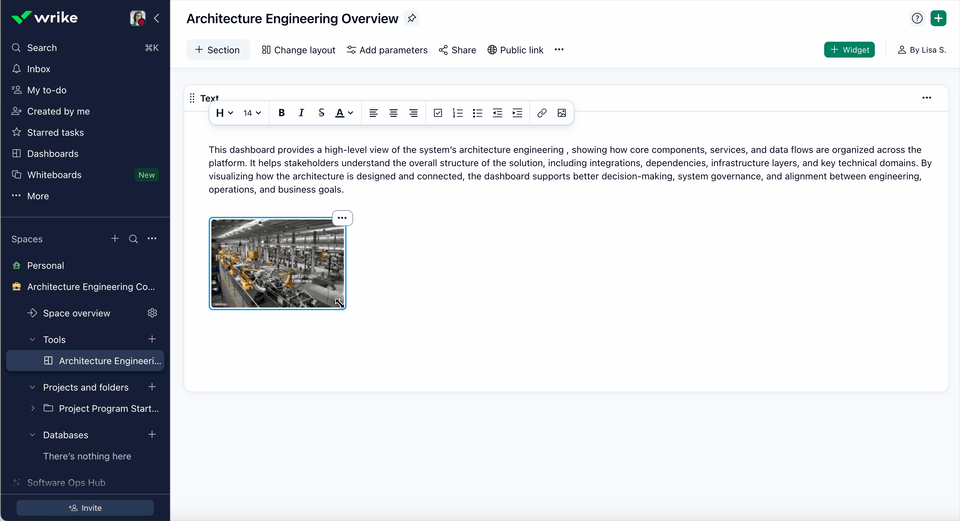Click Add parameters
This screenshot has width=960, height=521.
(x=387, y=50)
